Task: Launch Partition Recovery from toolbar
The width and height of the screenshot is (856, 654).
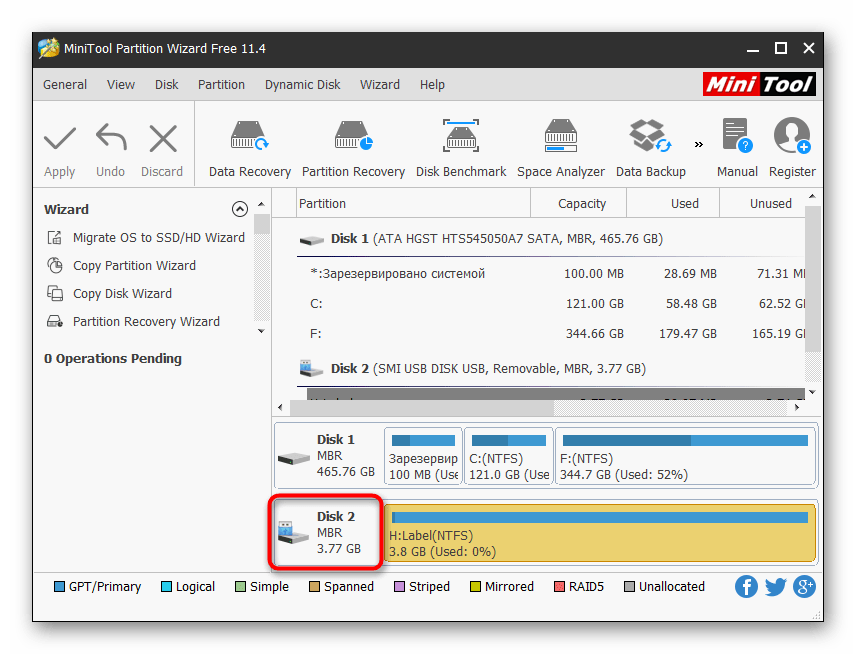Action: click(353, 147)
